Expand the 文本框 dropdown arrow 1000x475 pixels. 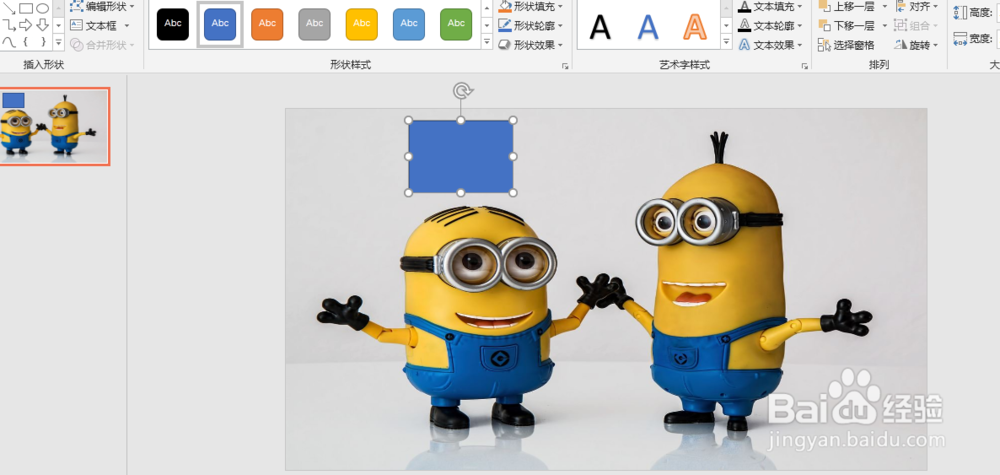pyautogui.click(x=127, y=26)
